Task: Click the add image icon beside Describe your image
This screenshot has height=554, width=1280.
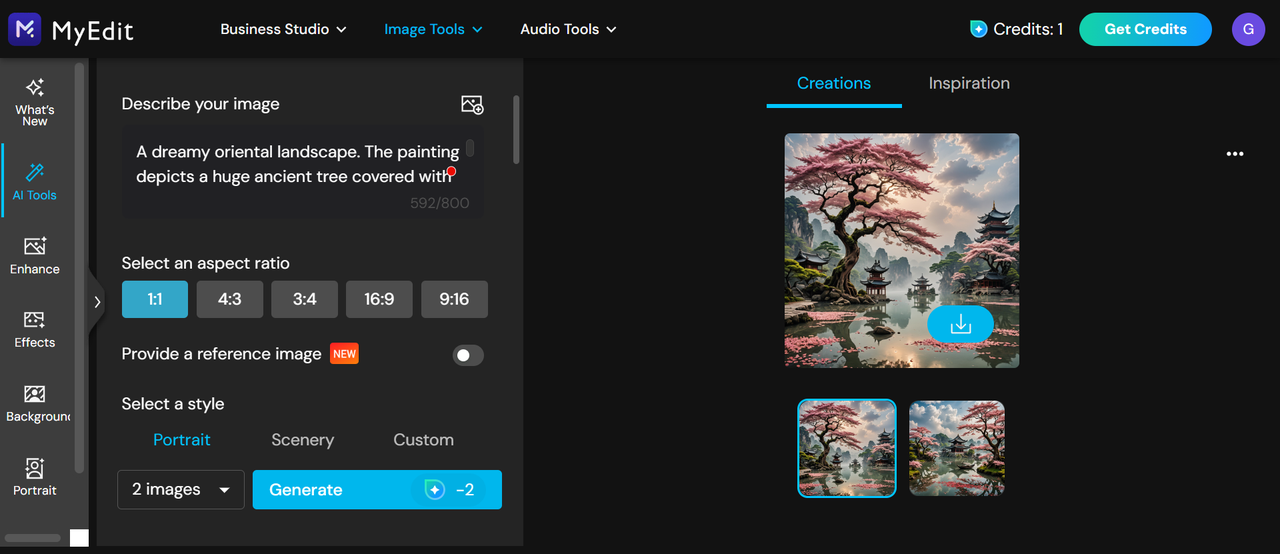Action: tap(472, 104)
